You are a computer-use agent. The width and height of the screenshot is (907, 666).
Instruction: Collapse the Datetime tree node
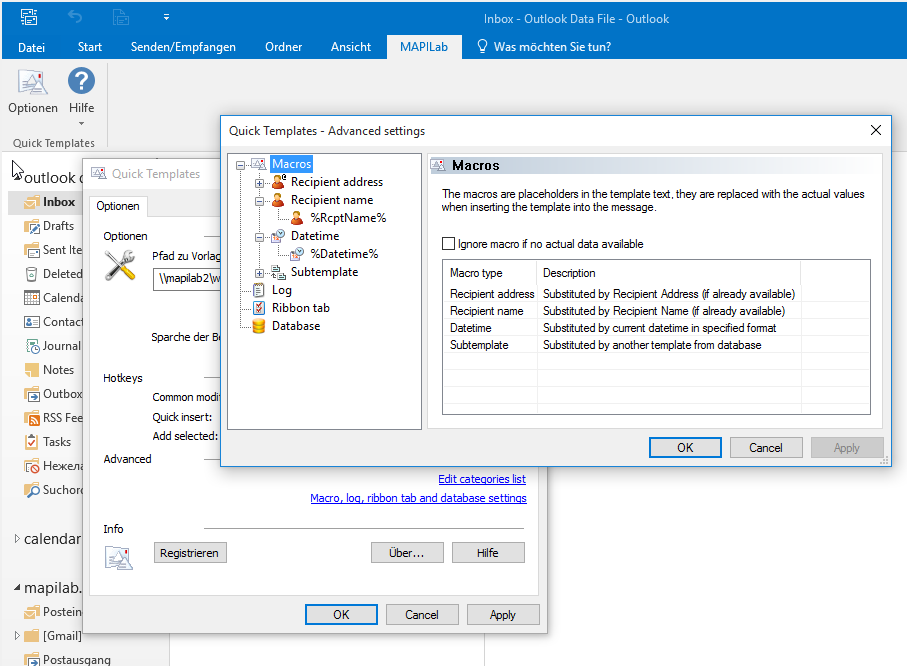(x=259, y=237)
